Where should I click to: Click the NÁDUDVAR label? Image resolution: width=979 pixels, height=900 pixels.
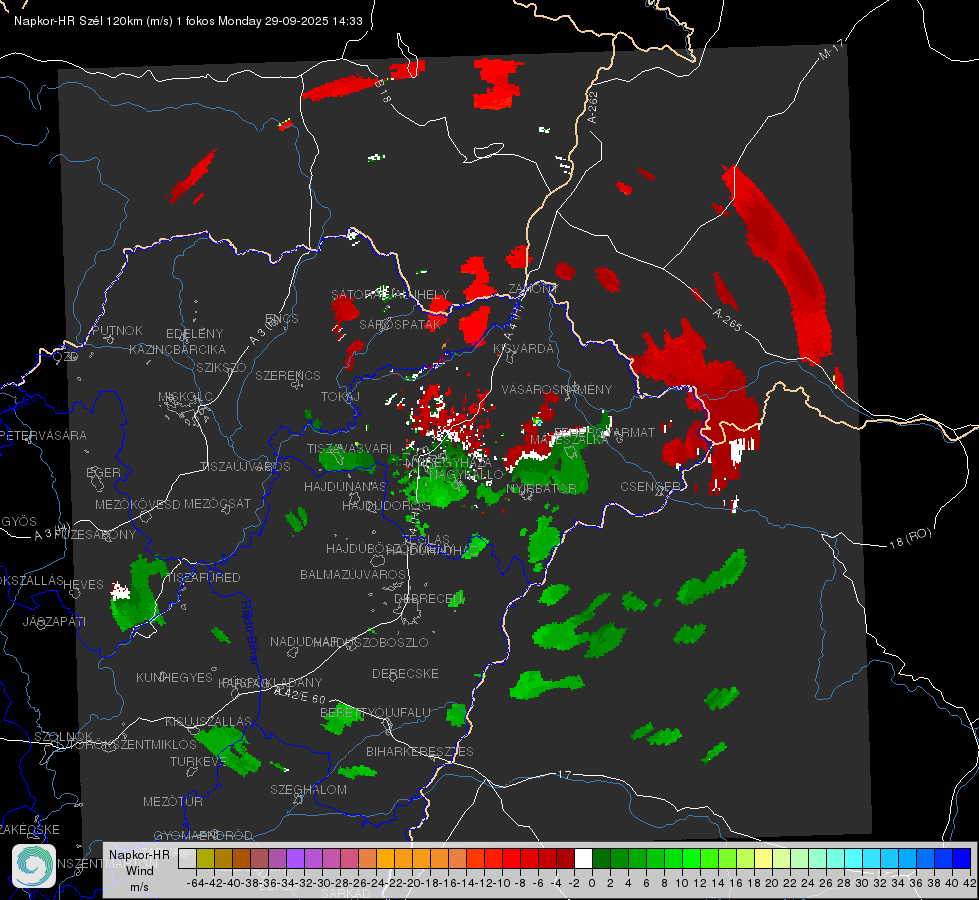point(303,641)
